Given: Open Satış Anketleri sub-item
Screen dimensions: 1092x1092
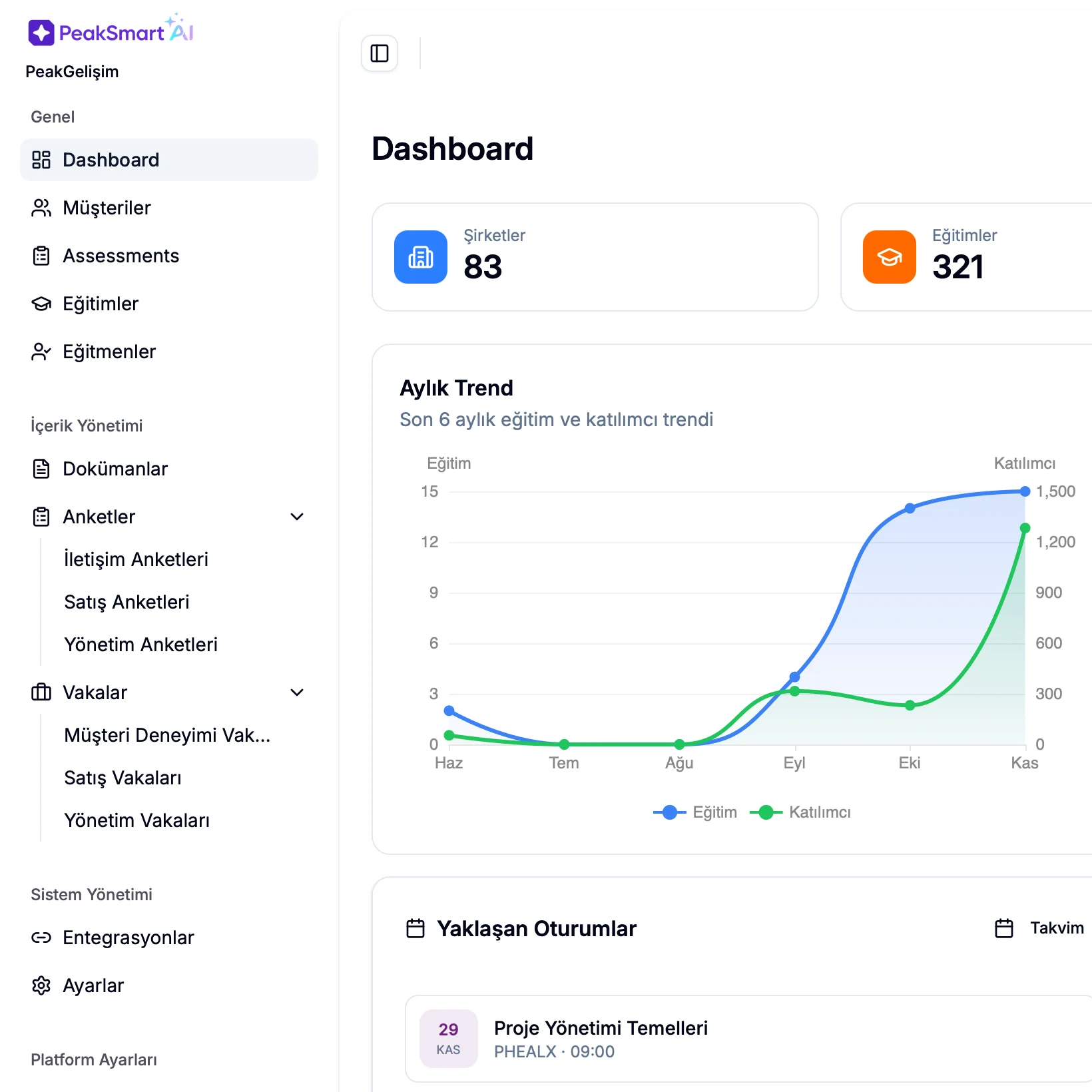Looking at the screenshot, I should [127, 602].
